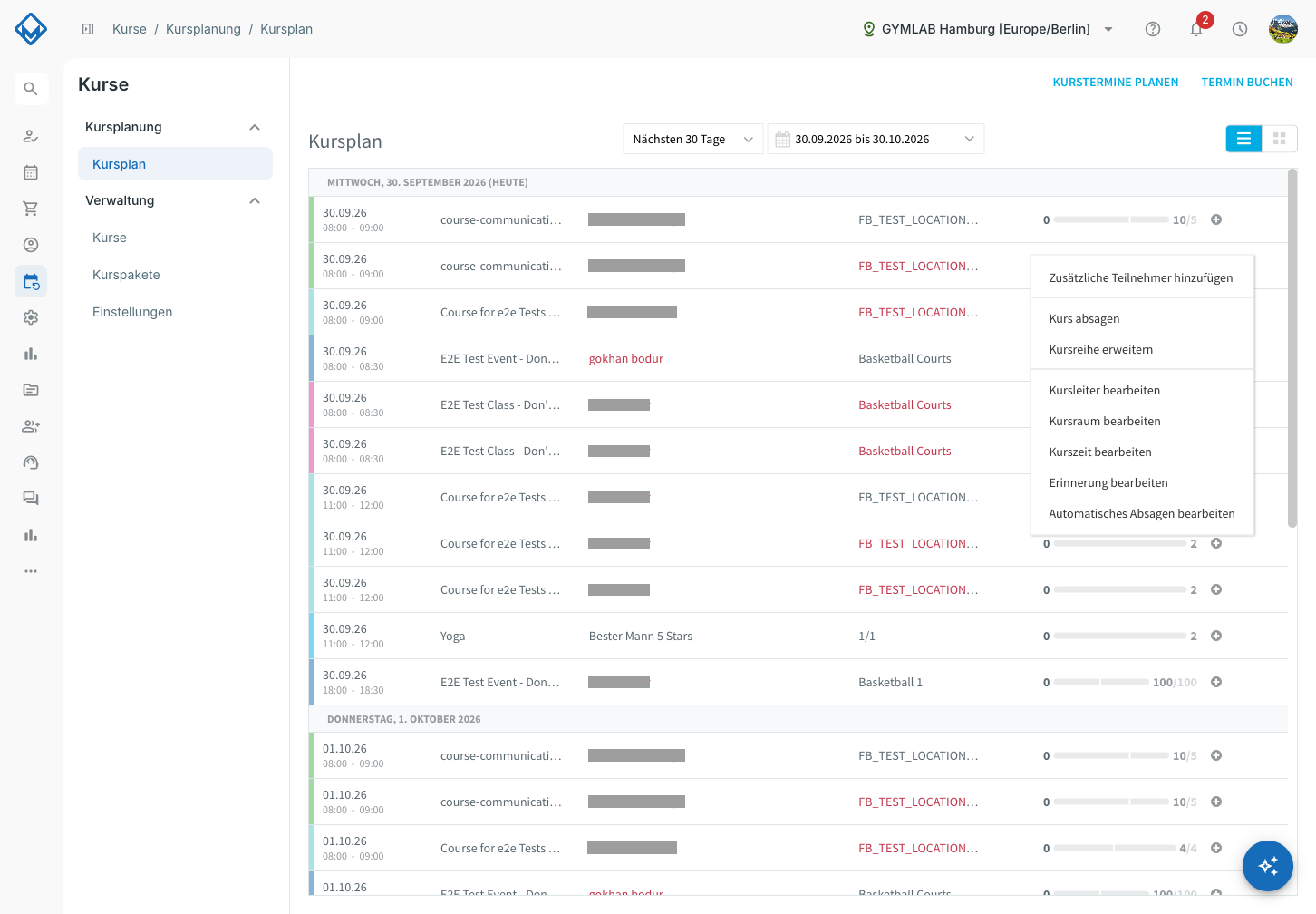Collapse the Verwaltung section
The height and width of the screenshot is (914, 1316).
pyautogui.click(x=255, y=200)
